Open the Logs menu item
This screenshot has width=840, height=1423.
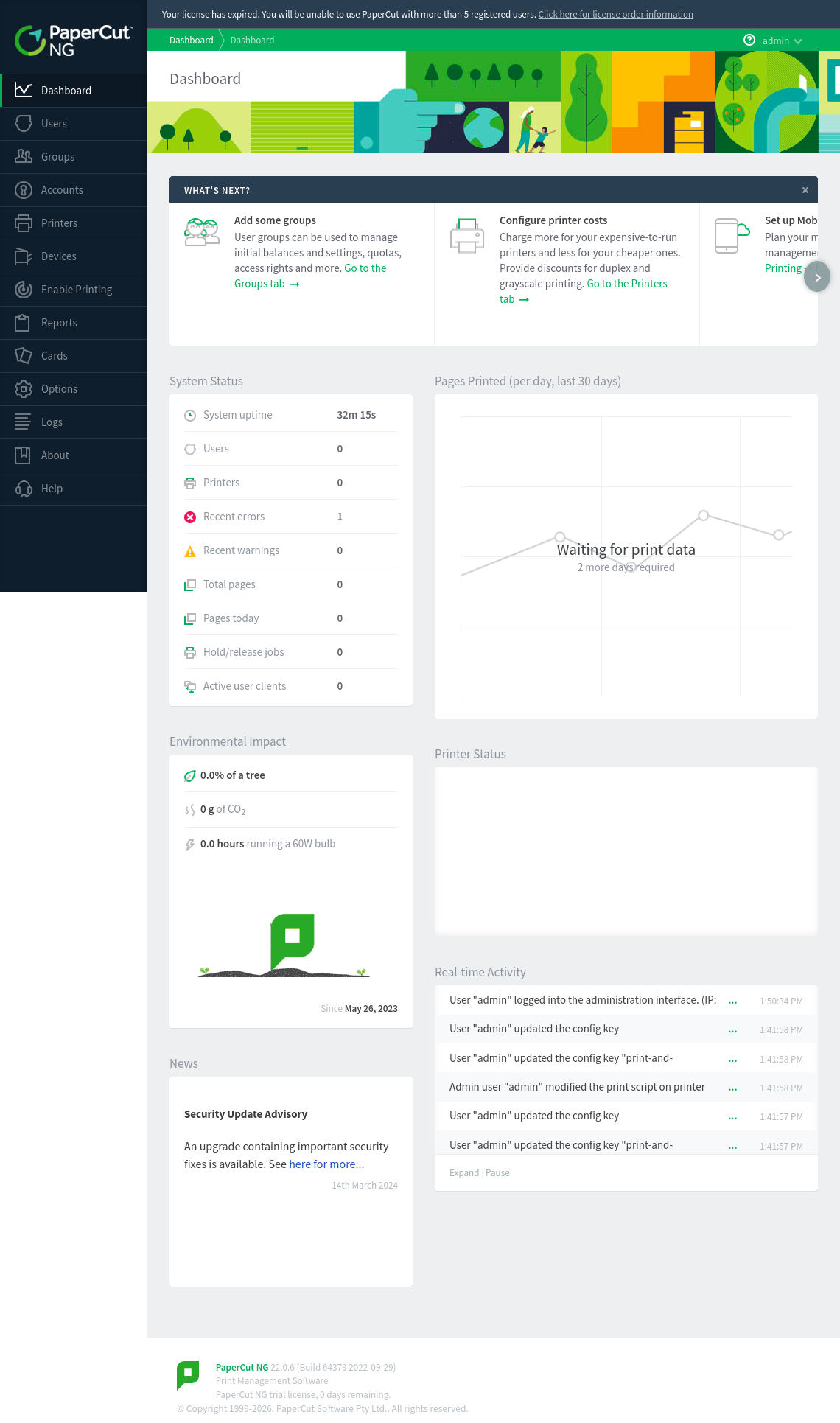coord(52,422)
